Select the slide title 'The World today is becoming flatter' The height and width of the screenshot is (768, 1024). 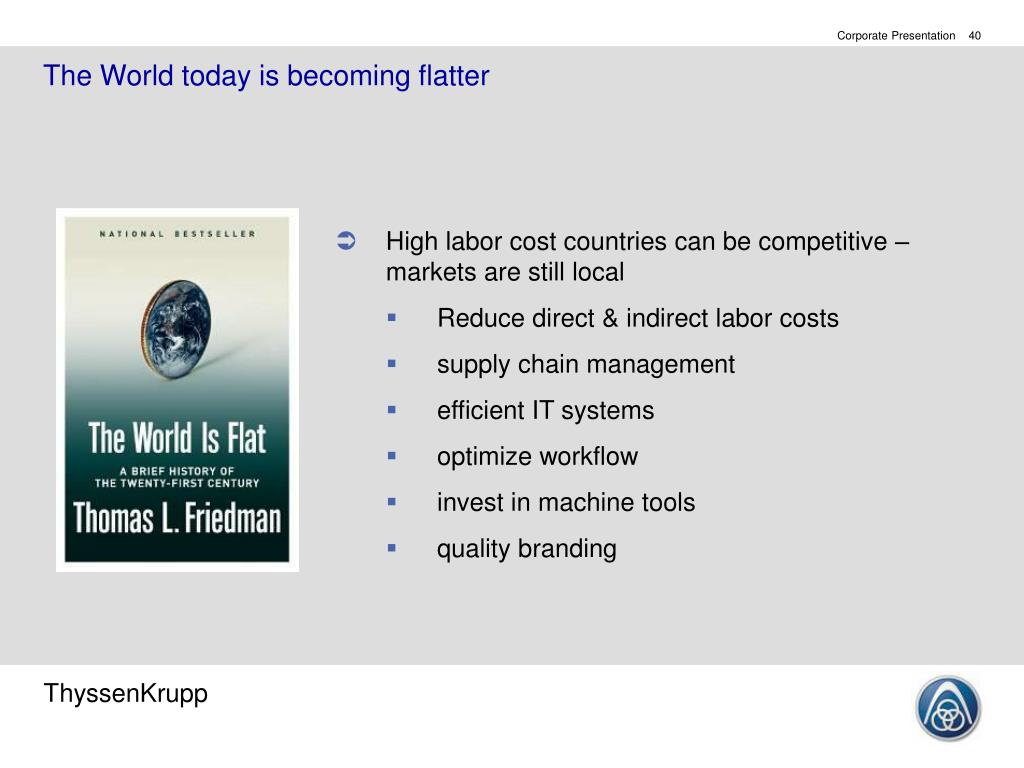tap(266, 76)
